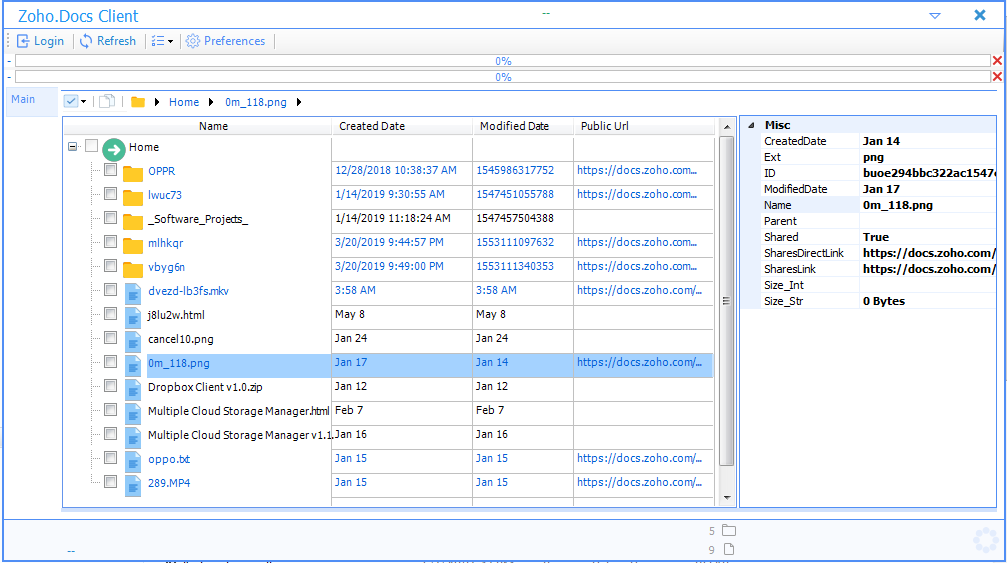1007x563 pixels.
Task: Open the OPPR public URL link
Action: 636,170
